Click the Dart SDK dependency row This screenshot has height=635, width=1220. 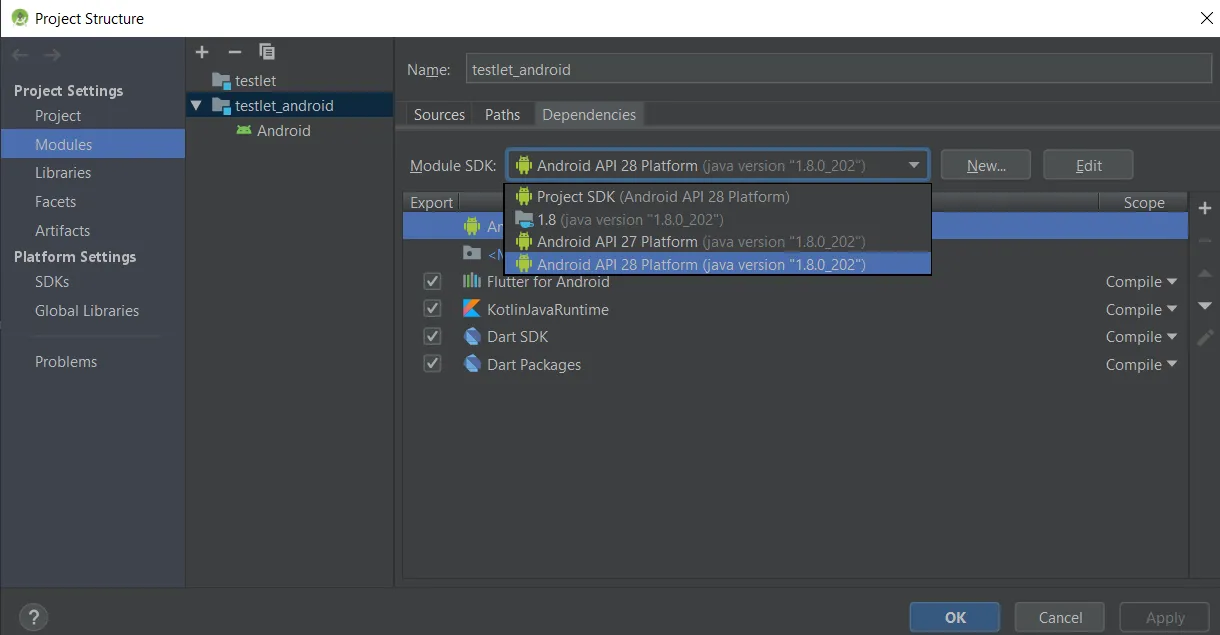795,337
